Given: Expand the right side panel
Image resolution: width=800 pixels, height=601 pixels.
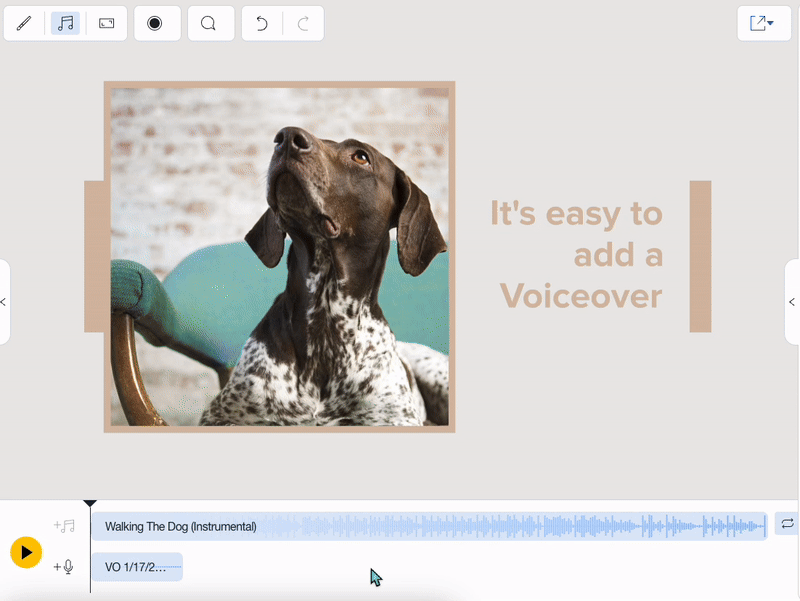Looking at the screenshot, I should tap(793, 302).
